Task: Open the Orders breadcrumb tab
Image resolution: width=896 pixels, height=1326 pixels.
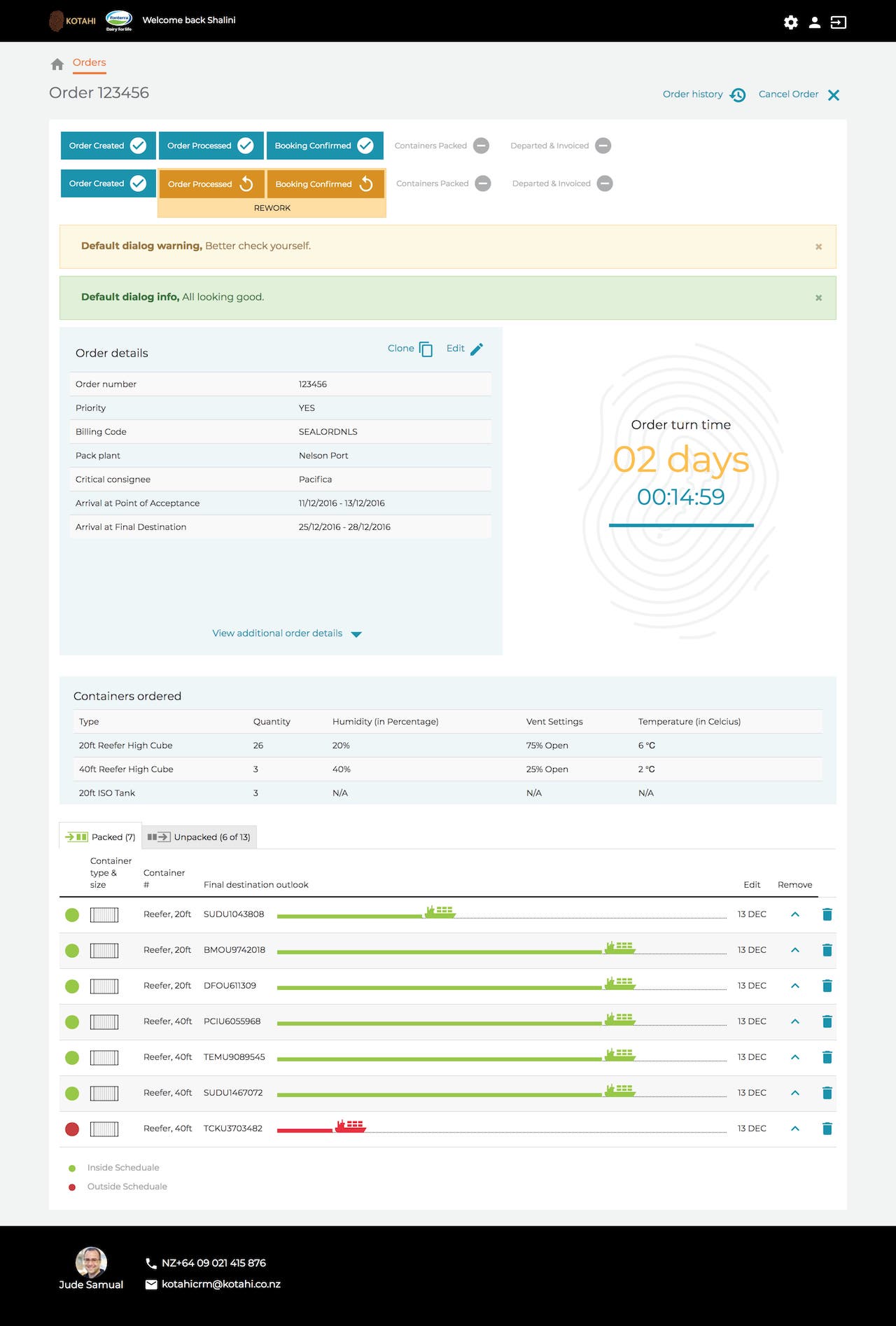Action: 90,62
